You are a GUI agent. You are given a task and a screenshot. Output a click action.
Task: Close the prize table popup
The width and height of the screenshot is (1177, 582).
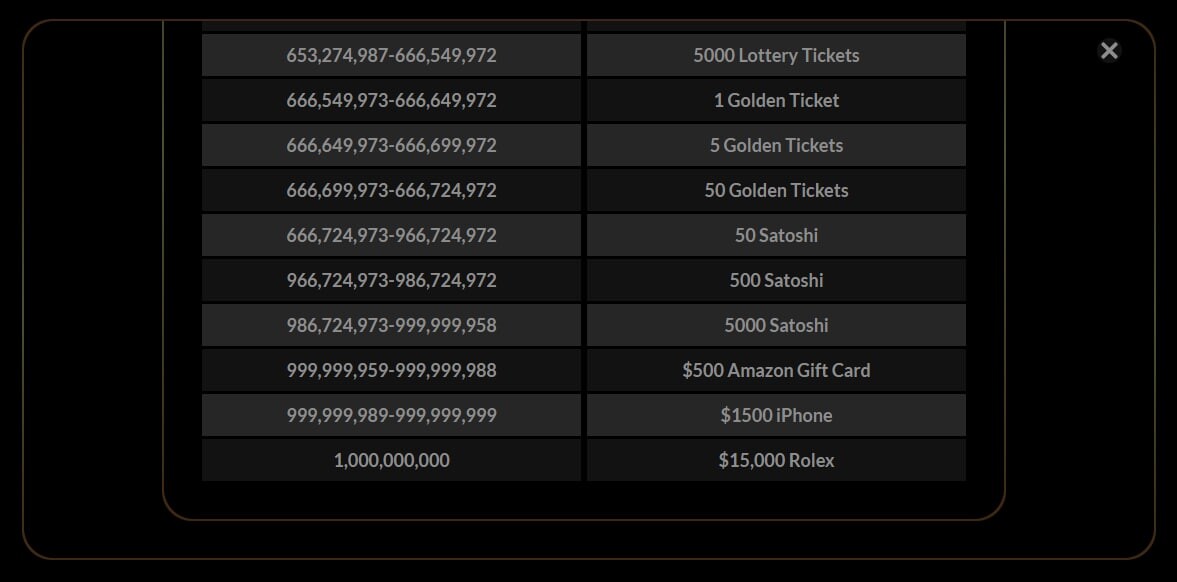pyautogui.click(x=1109, y=50)
